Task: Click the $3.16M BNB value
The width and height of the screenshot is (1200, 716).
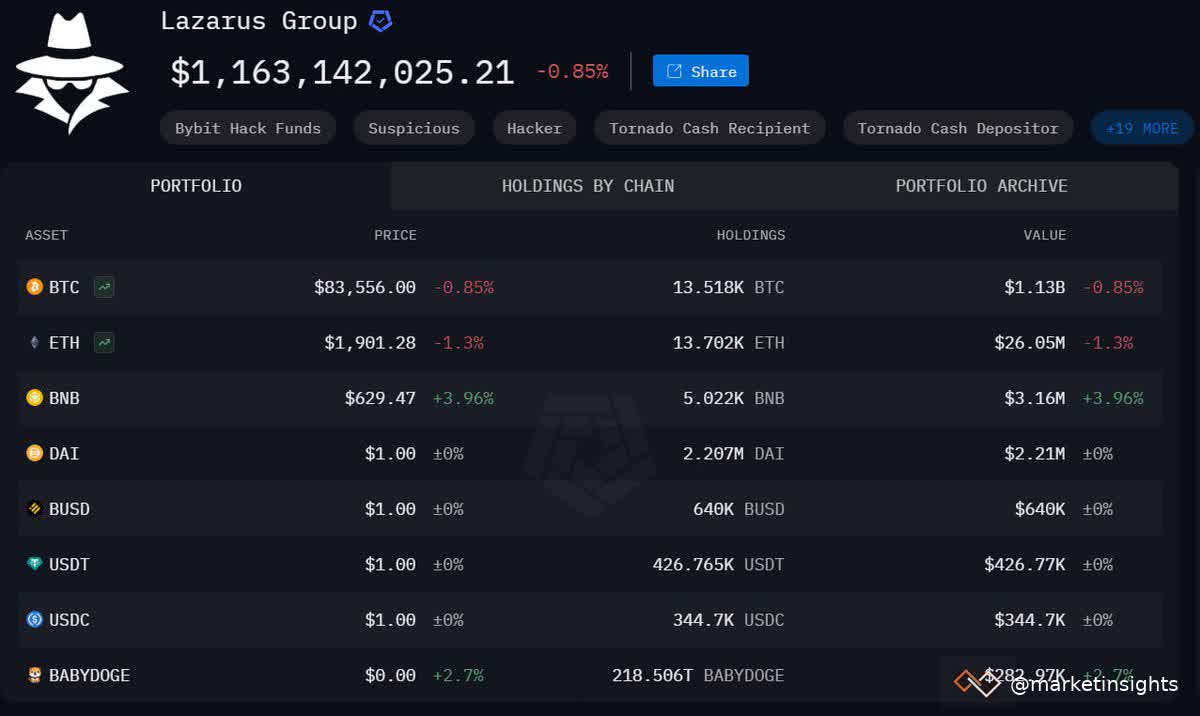Action: pyautogui.click(x=1035, y=398)
